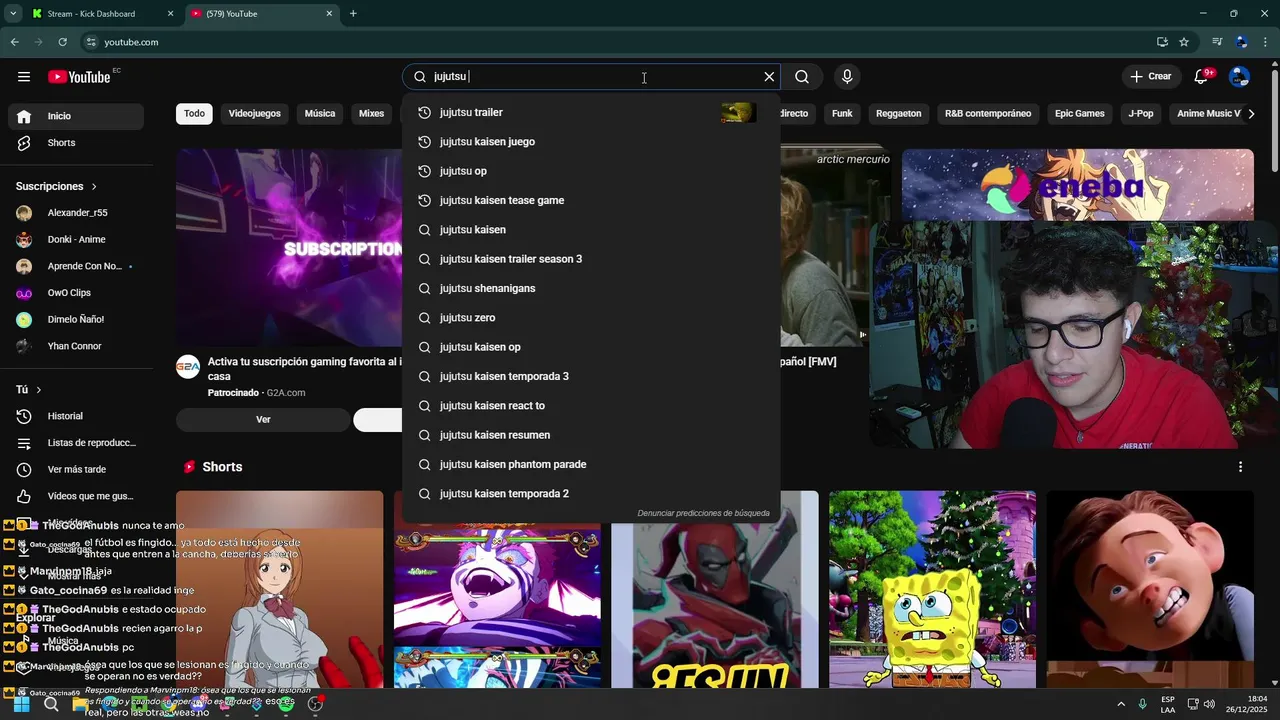Choose the suggestion 'jujutsu shenanigans'
This screenshot has height=720, width=1280.
[x=591, y=289]
